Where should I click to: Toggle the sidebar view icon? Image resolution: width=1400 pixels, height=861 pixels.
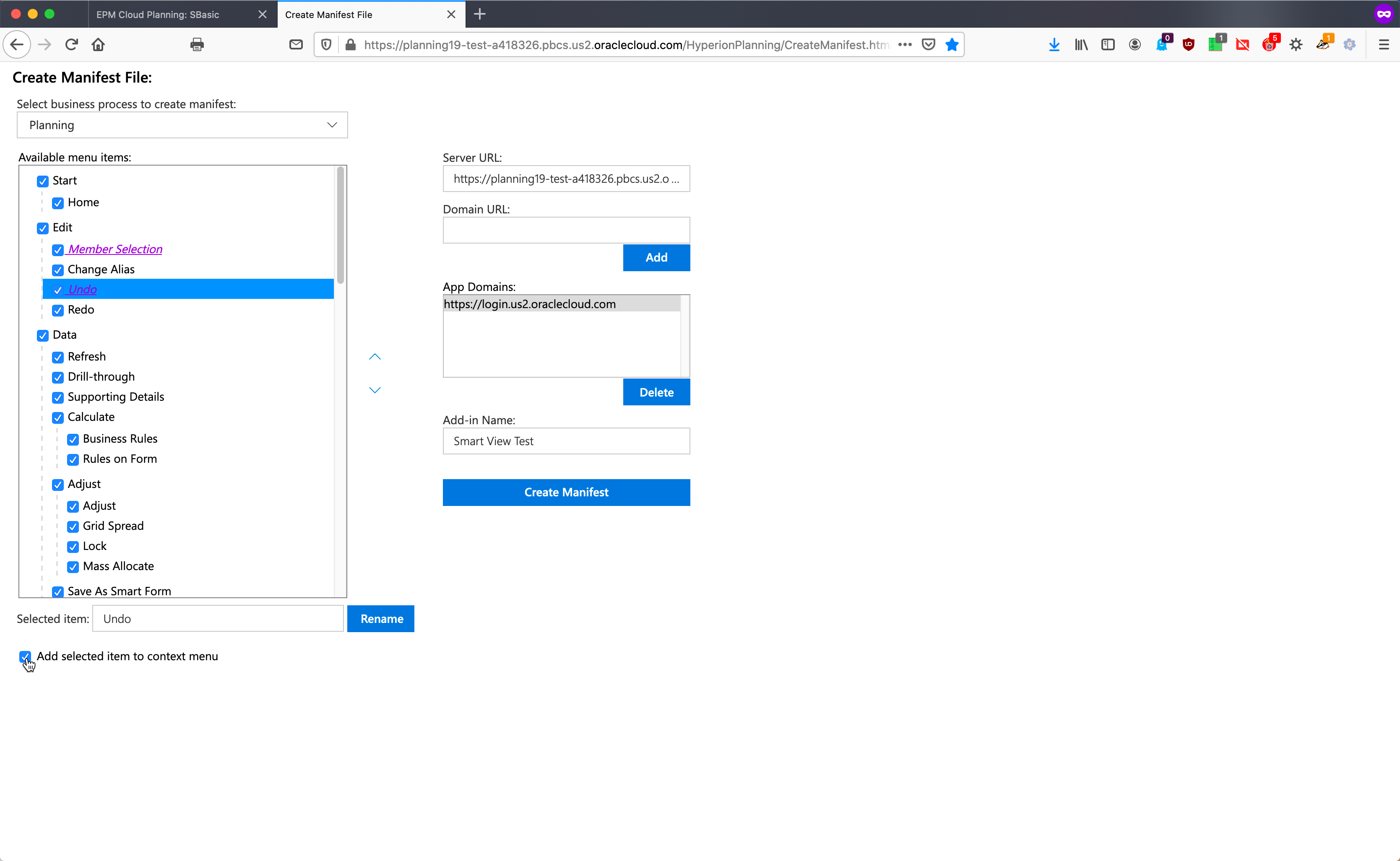point(1108,44)
